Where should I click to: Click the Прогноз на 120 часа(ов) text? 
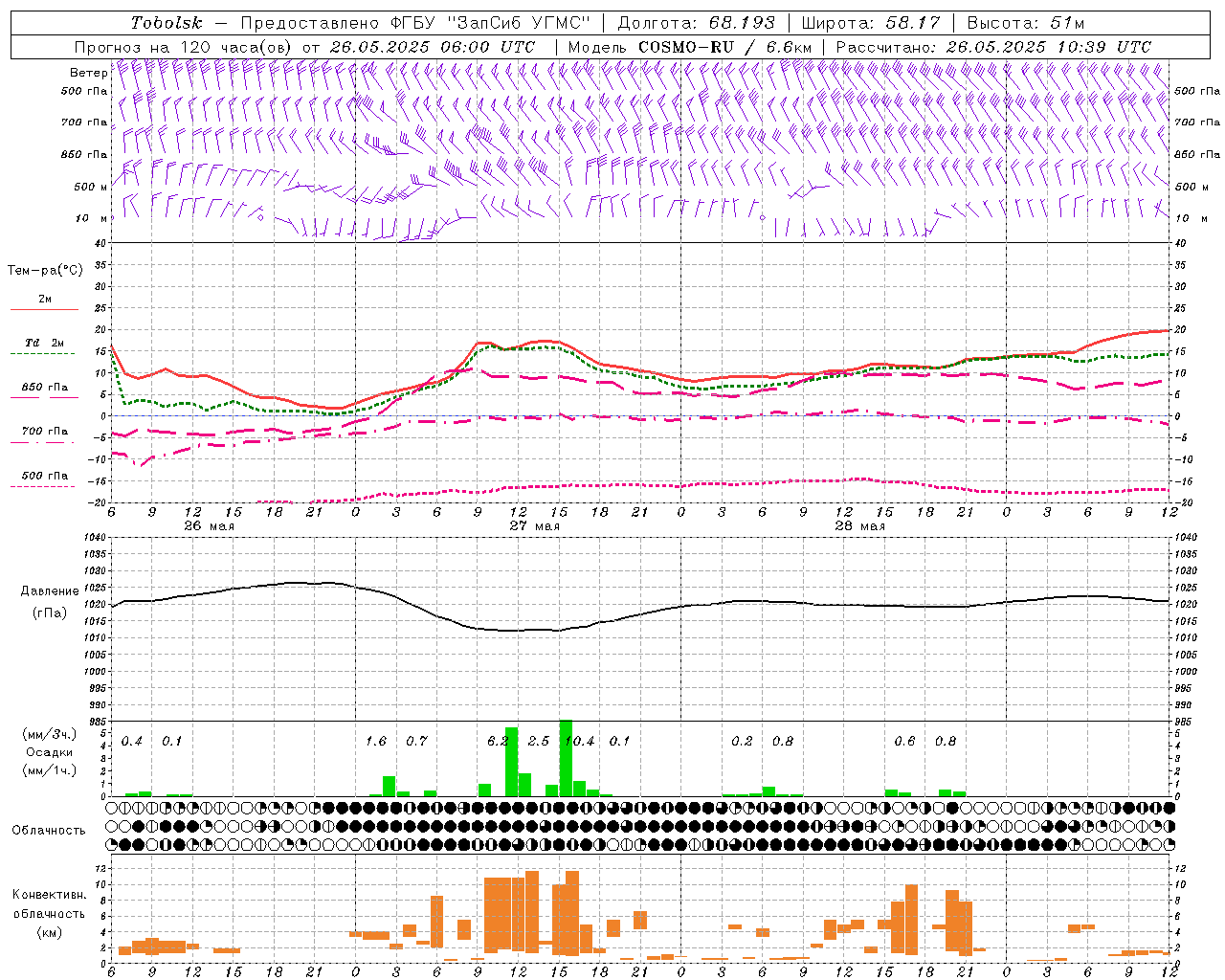click(x=186, y=47)
